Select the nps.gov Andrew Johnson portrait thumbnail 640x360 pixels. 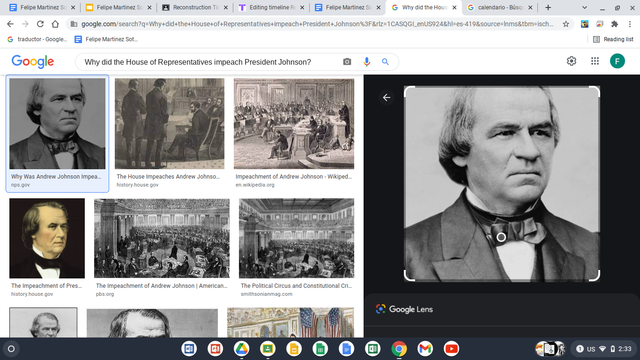click(x=57, y=124)
